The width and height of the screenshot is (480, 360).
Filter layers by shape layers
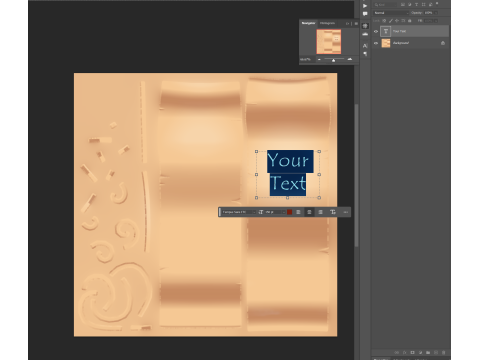coord(423,4)
